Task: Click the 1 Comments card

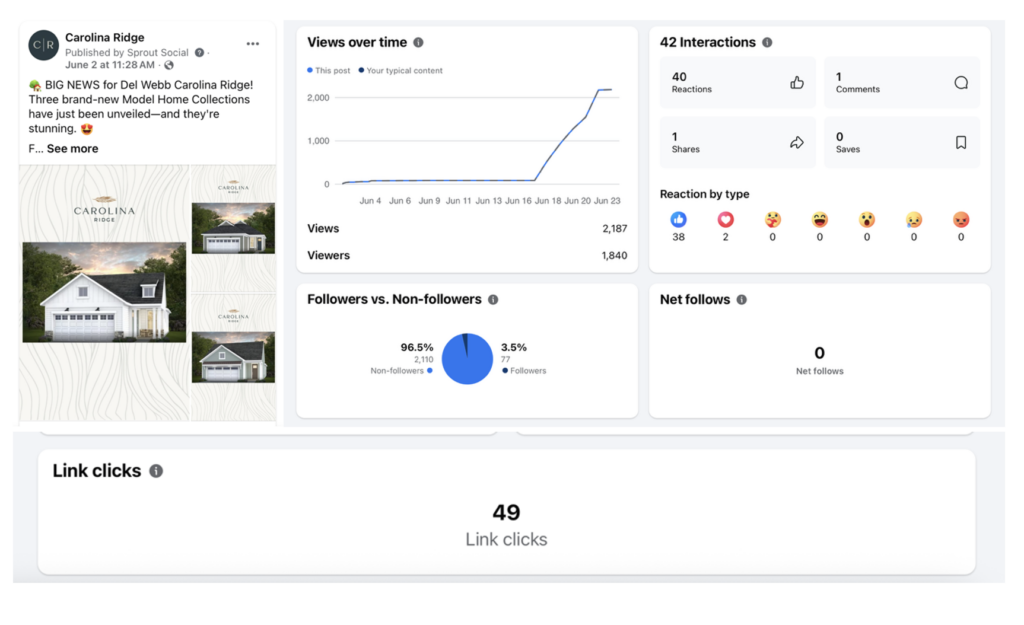Action: [x=902, y=82]
